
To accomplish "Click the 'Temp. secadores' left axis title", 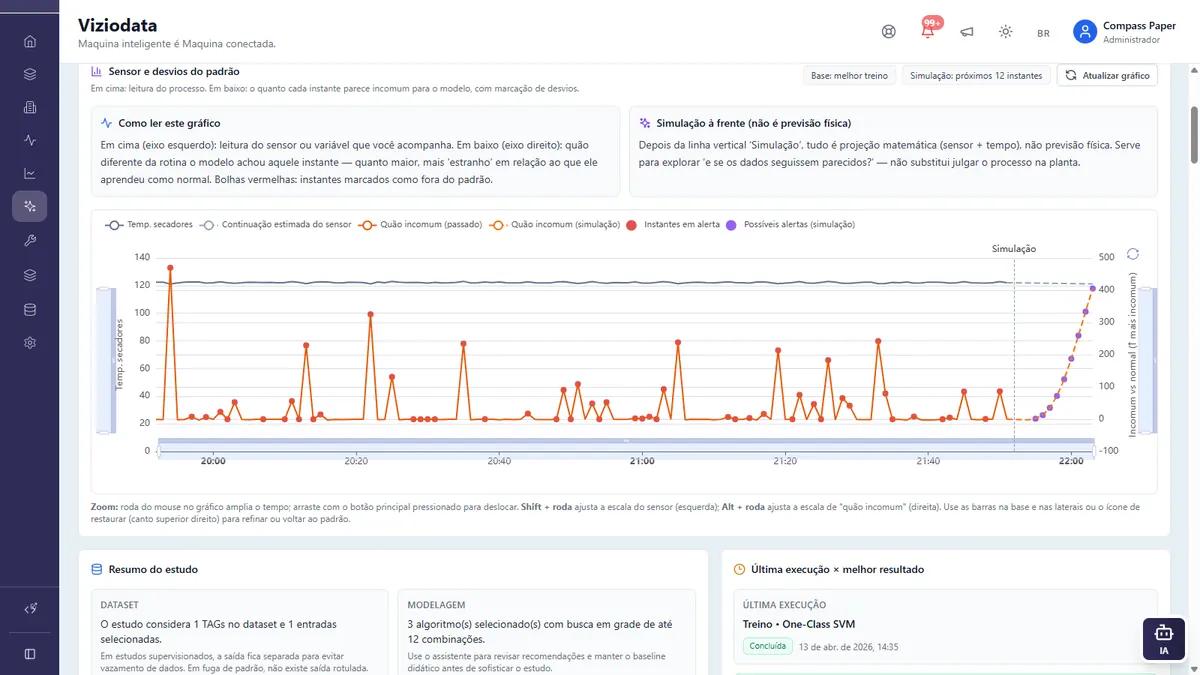I will 119,355.
